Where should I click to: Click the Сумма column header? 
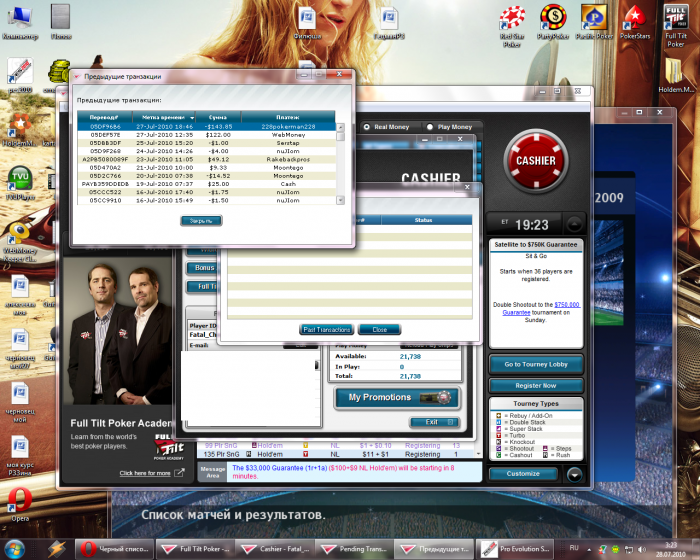[218, 117]
